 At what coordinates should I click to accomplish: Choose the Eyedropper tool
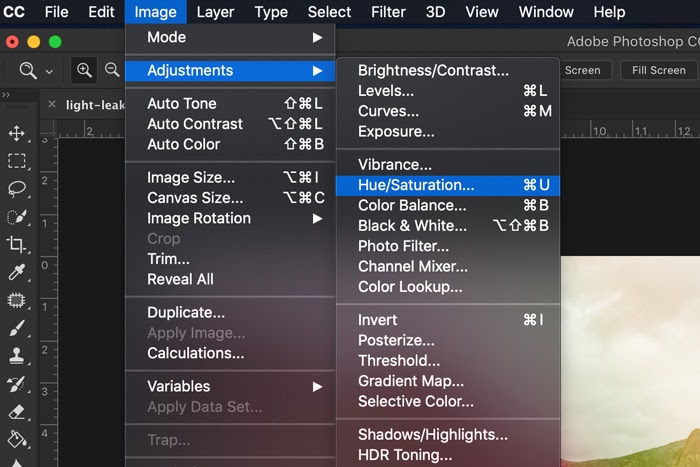(x=16, y=272)
